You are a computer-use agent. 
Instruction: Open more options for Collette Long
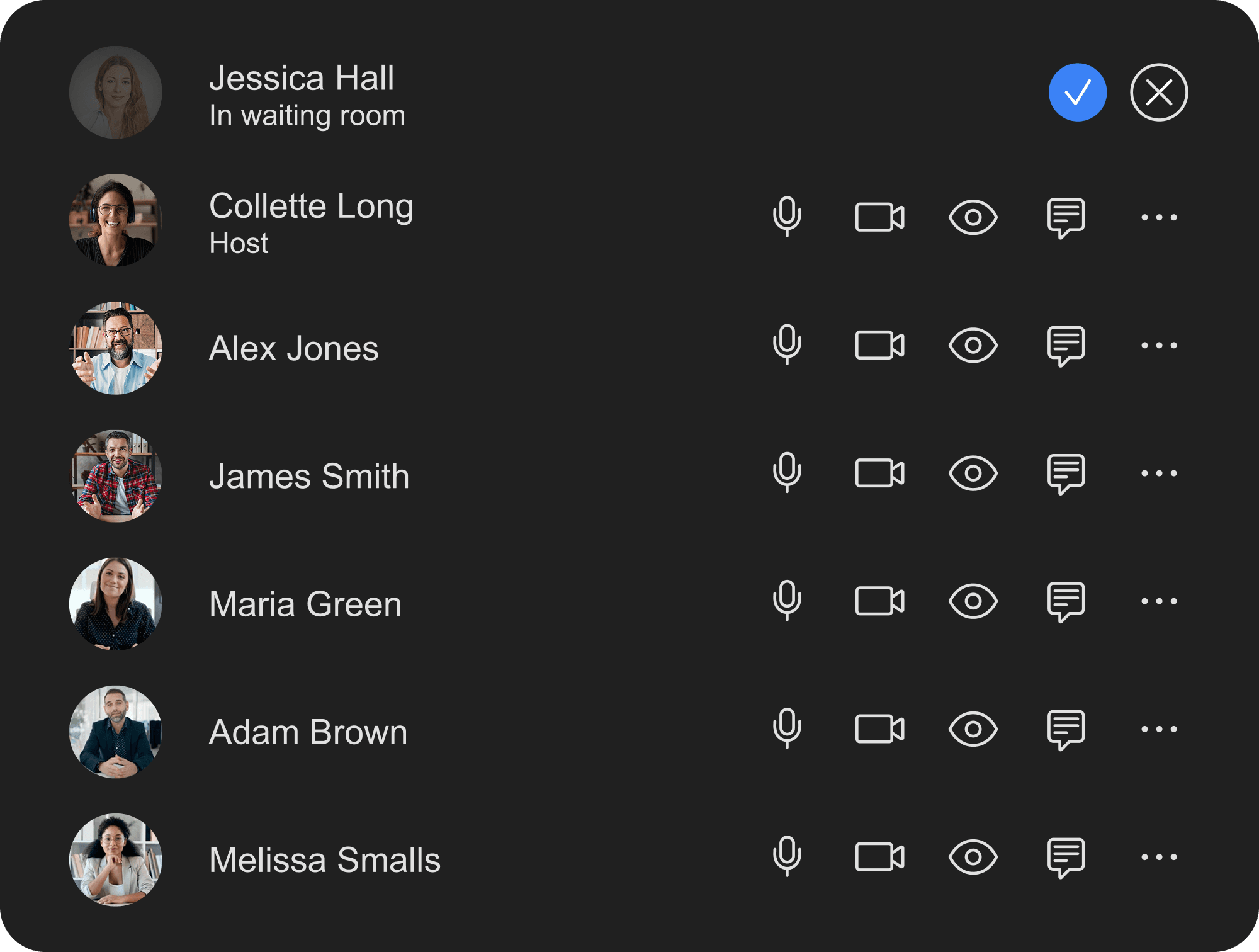coord(1158,218)
